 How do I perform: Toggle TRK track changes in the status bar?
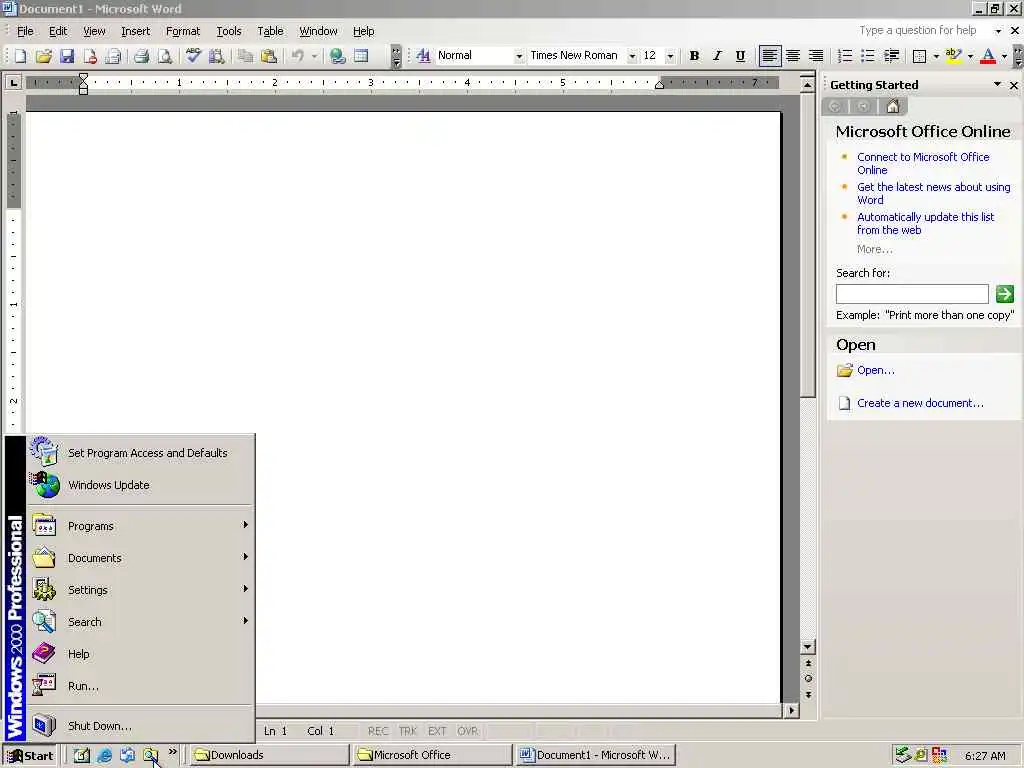(x=408, y=731)
